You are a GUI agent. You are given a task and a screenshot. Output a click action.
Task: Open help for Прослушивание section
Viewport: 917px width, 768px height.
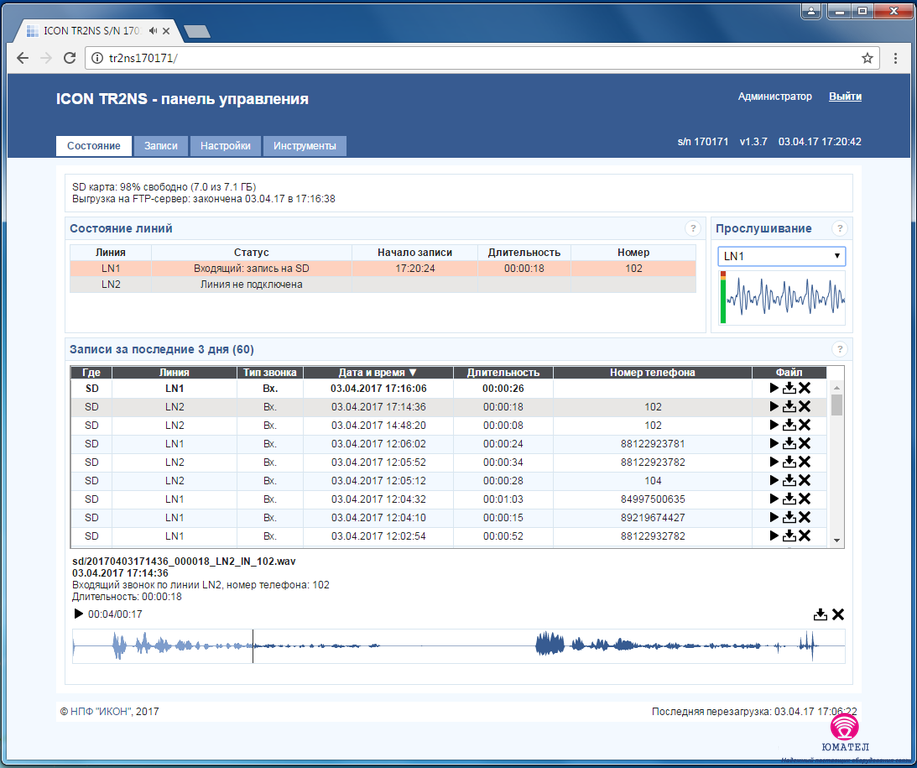839,229
